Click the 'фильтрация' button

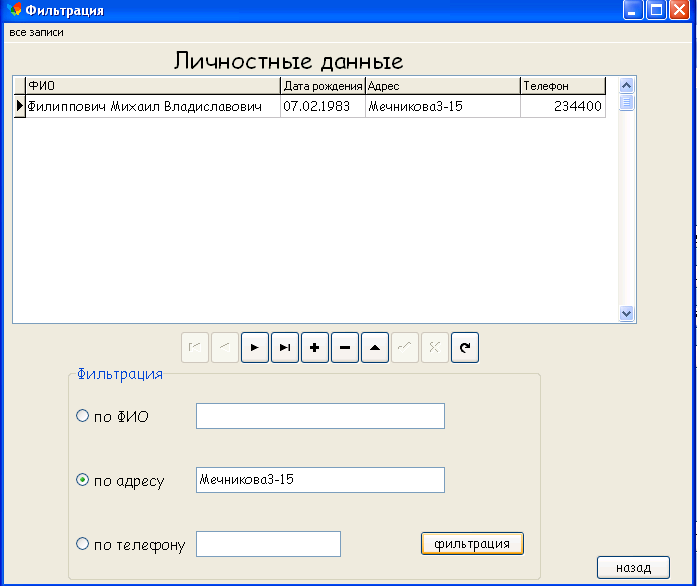pos(472,543)
